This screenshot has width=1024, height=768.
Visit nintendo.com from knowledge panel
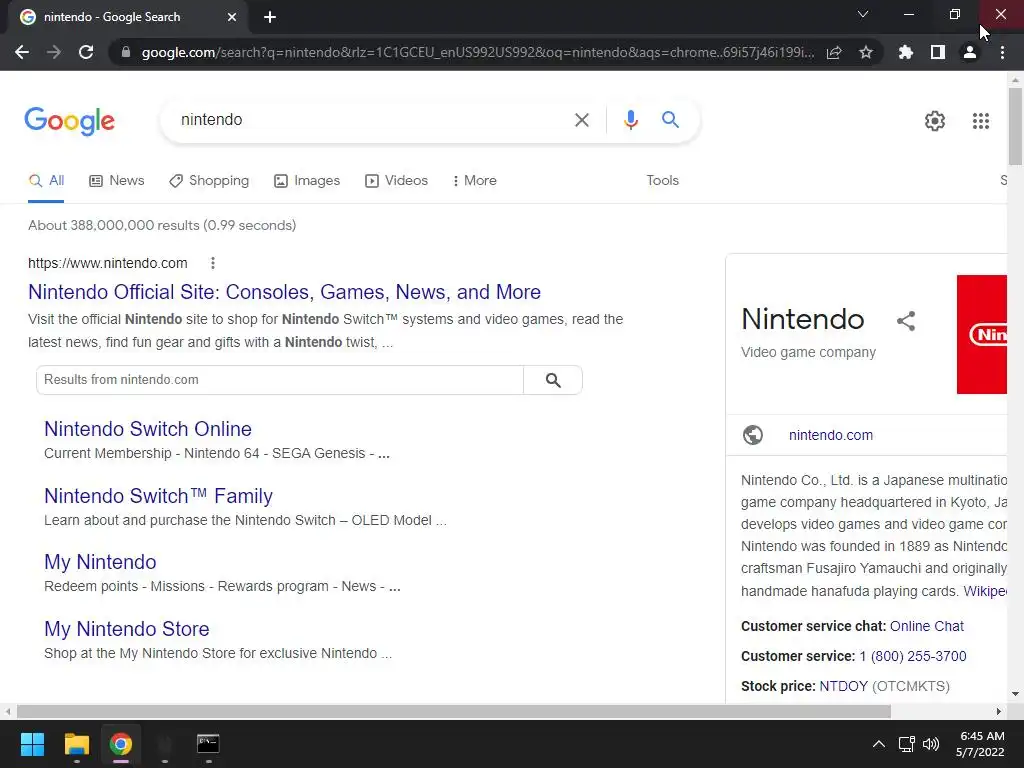pyautogui.click(x=830, y=435)
